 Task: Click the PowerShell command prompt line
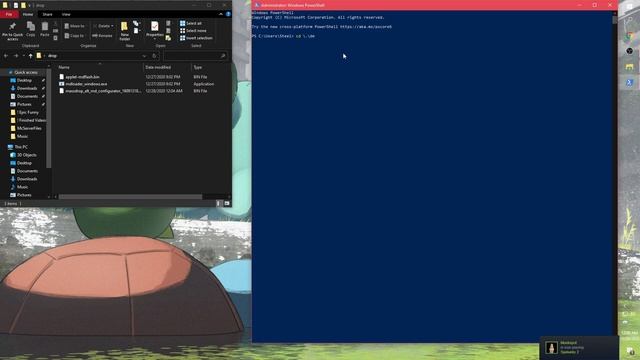283,36
